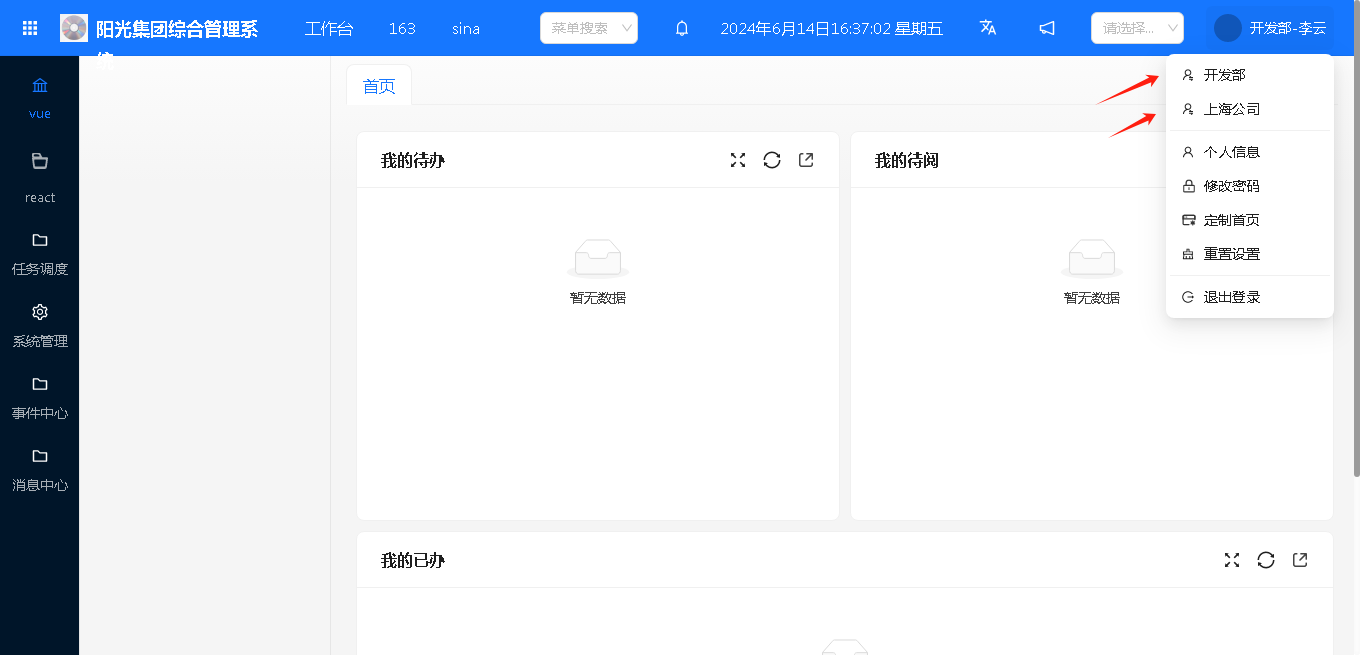Open 消息中心 folder in sidebar
Image resolution: width=1360 pixels, height=655 pixels.
[40, 469]
